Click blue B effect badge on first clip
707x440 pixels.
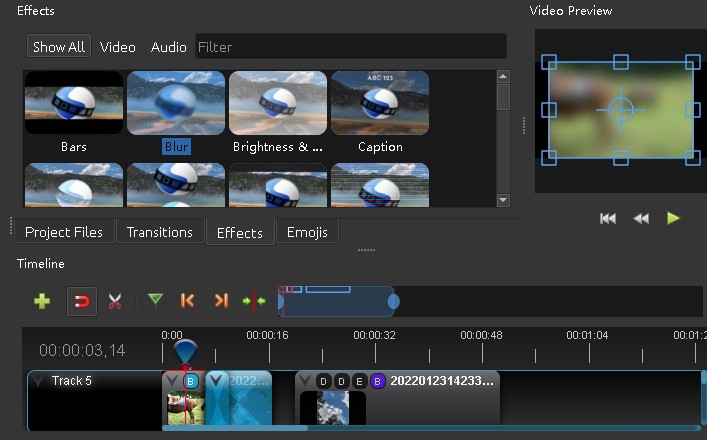click(x=191, y=381)
